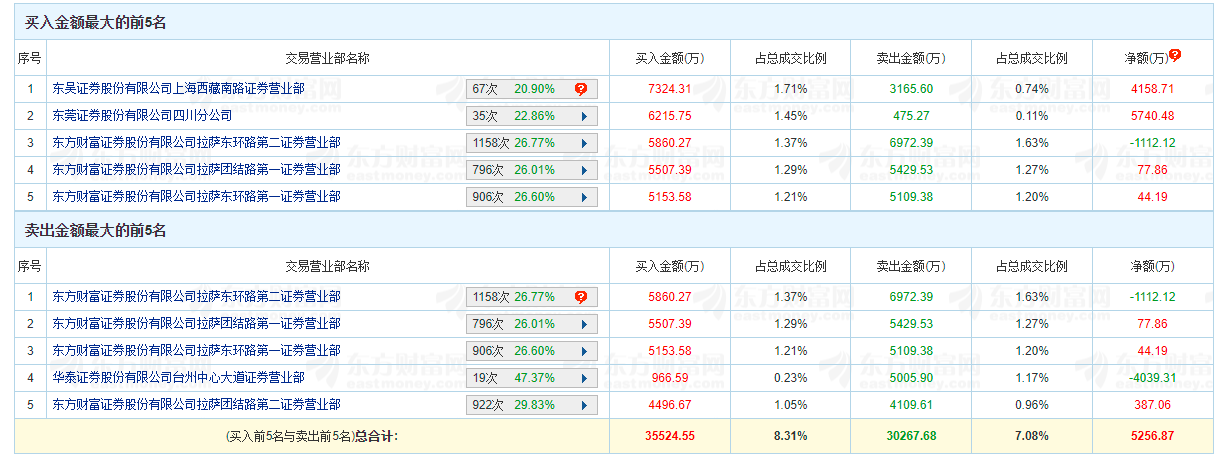Click the arrow icon beside 19次 47.37%
The height and width of the screenshot is (457, 1220).
pyautogui.click(x=584, y=378)
